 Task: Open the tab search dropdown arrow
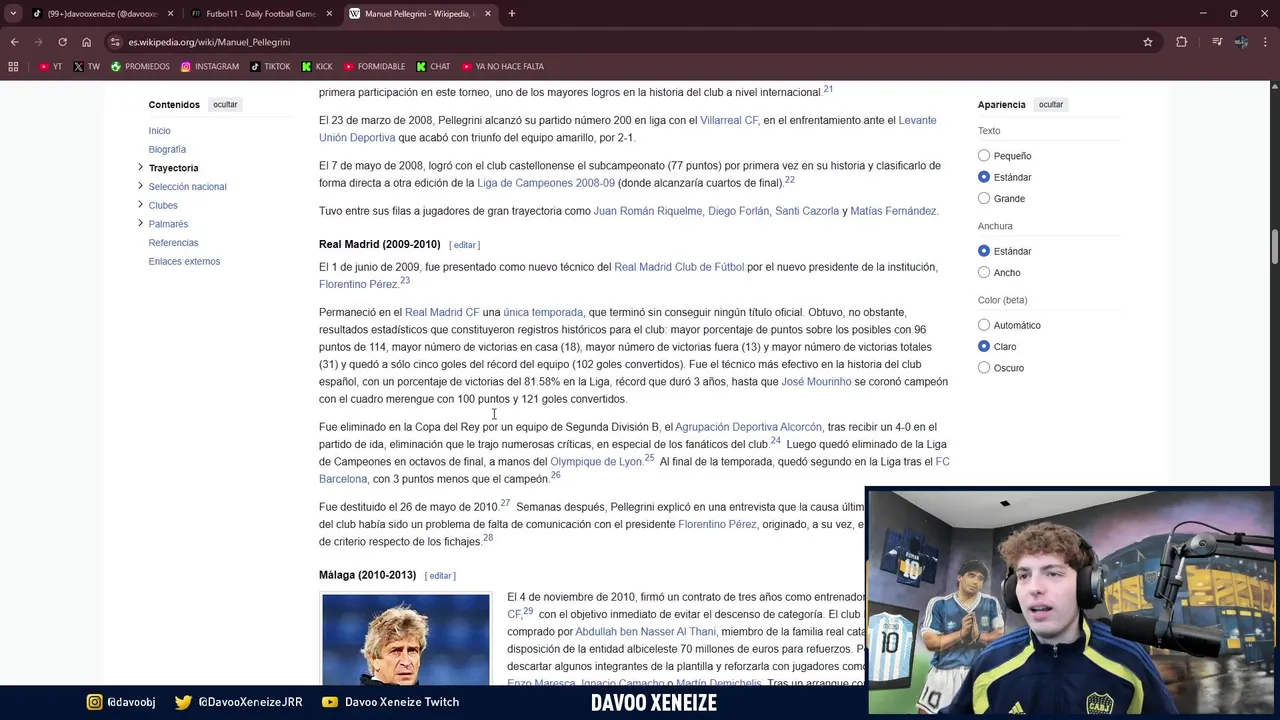pos(13,14)
